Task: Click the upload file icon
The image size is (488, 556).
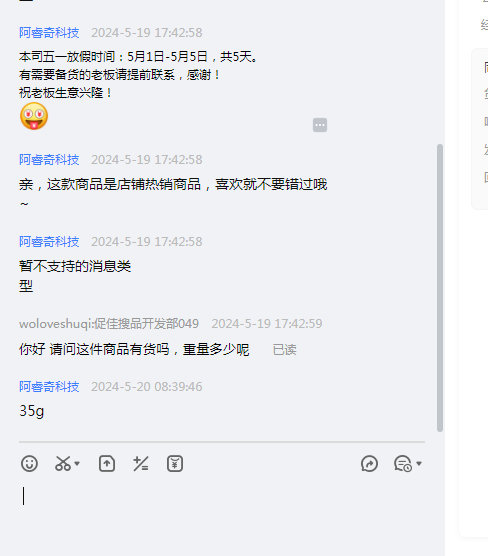Action: (x=107, y=463)
